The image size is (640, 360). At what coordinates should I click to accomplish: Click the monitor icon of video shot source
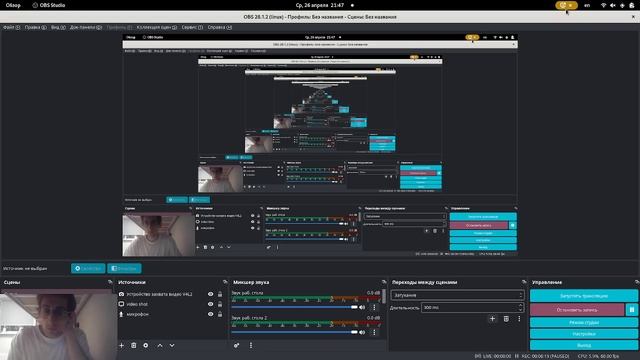click(x=121, y=304)
